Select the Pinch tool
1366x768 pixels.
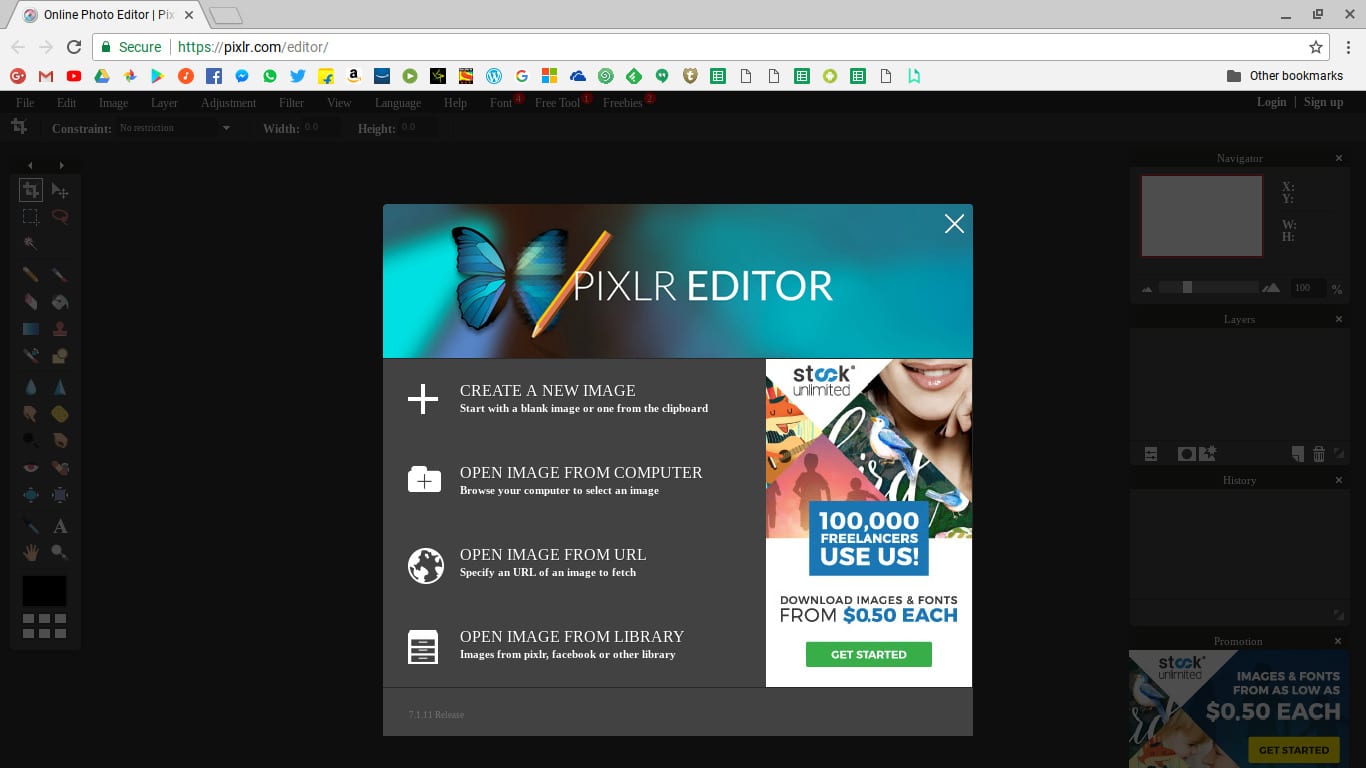tap(60, 494)
